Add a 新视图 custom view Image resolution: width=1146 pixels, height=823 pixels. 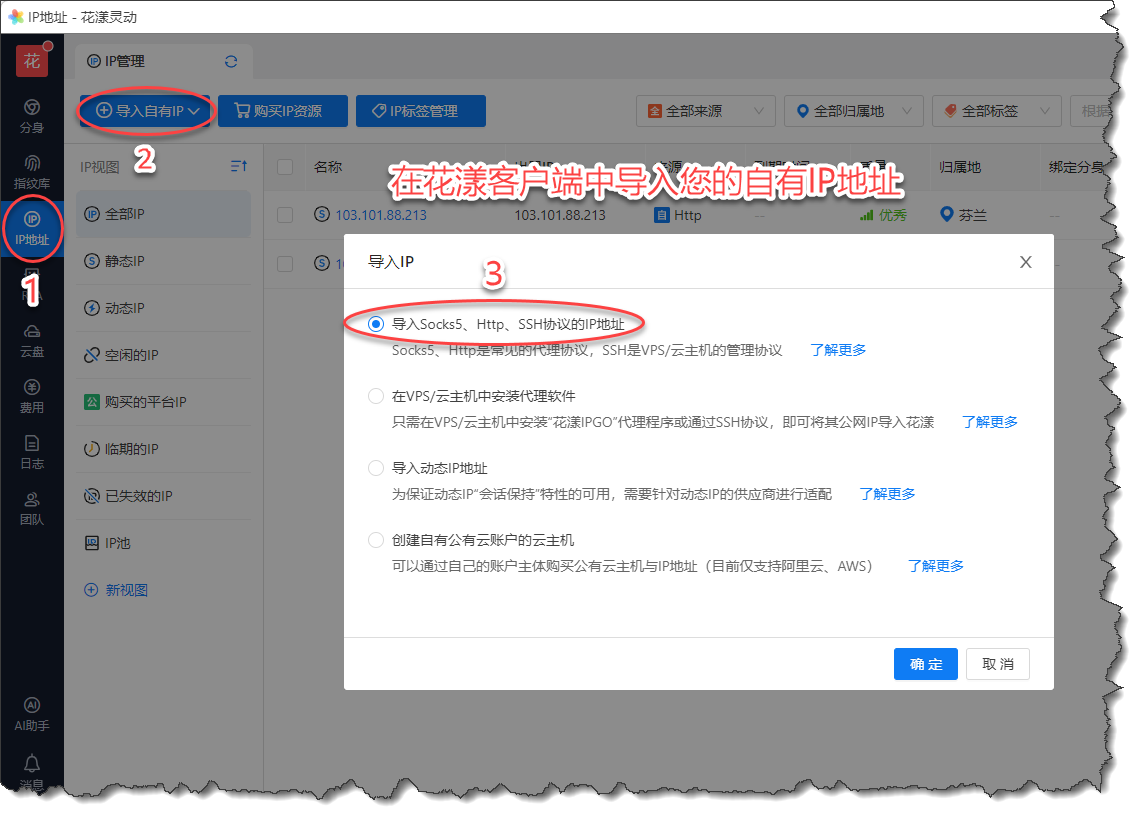[117, 590]
